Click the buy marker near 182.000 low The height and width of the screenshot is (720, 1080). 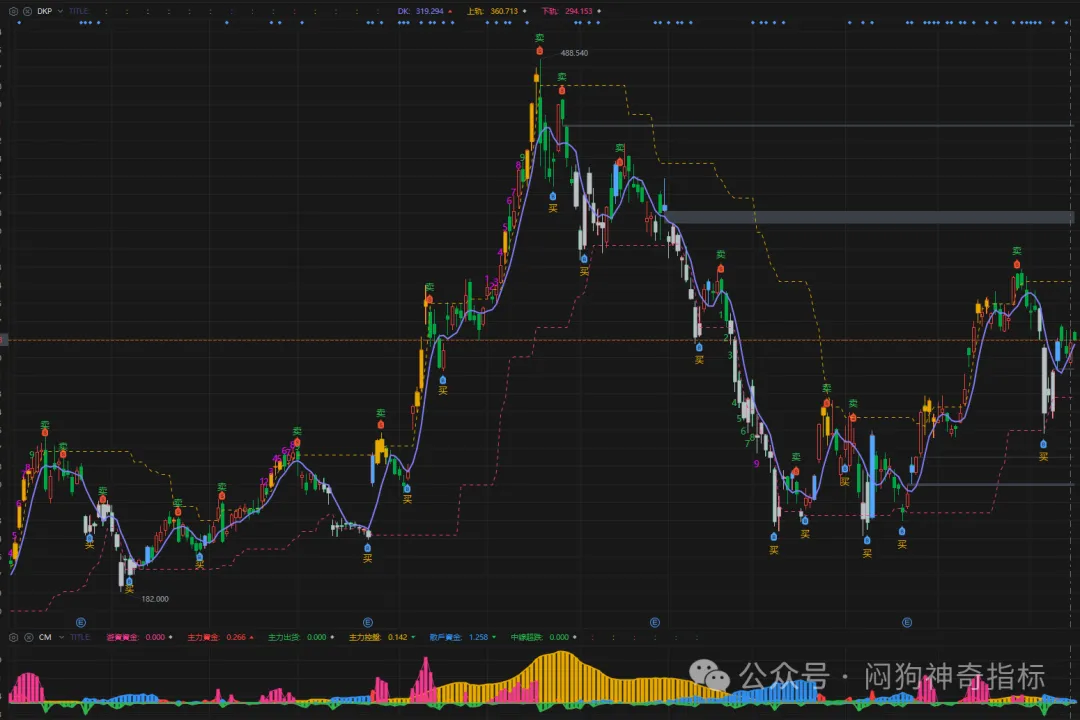[129, 582]
